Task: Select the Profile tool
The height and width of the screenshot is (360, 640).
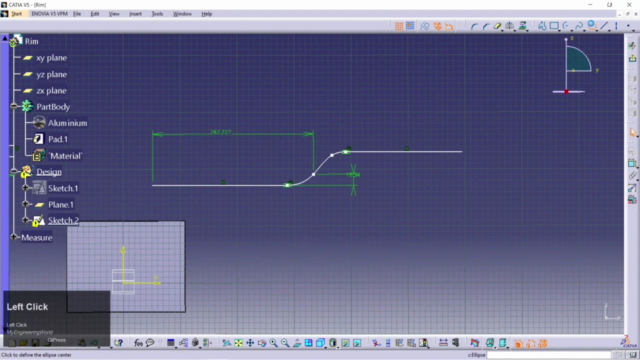Action: coord(542,26)
